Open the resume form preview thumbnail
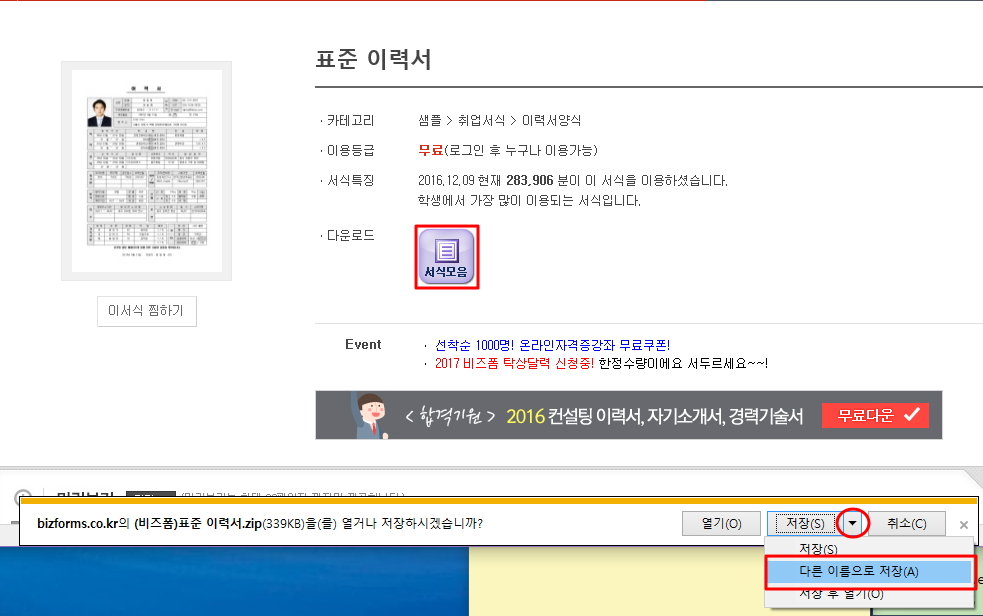The width and height of the screenshot is (983, 616). click(146, 170)
